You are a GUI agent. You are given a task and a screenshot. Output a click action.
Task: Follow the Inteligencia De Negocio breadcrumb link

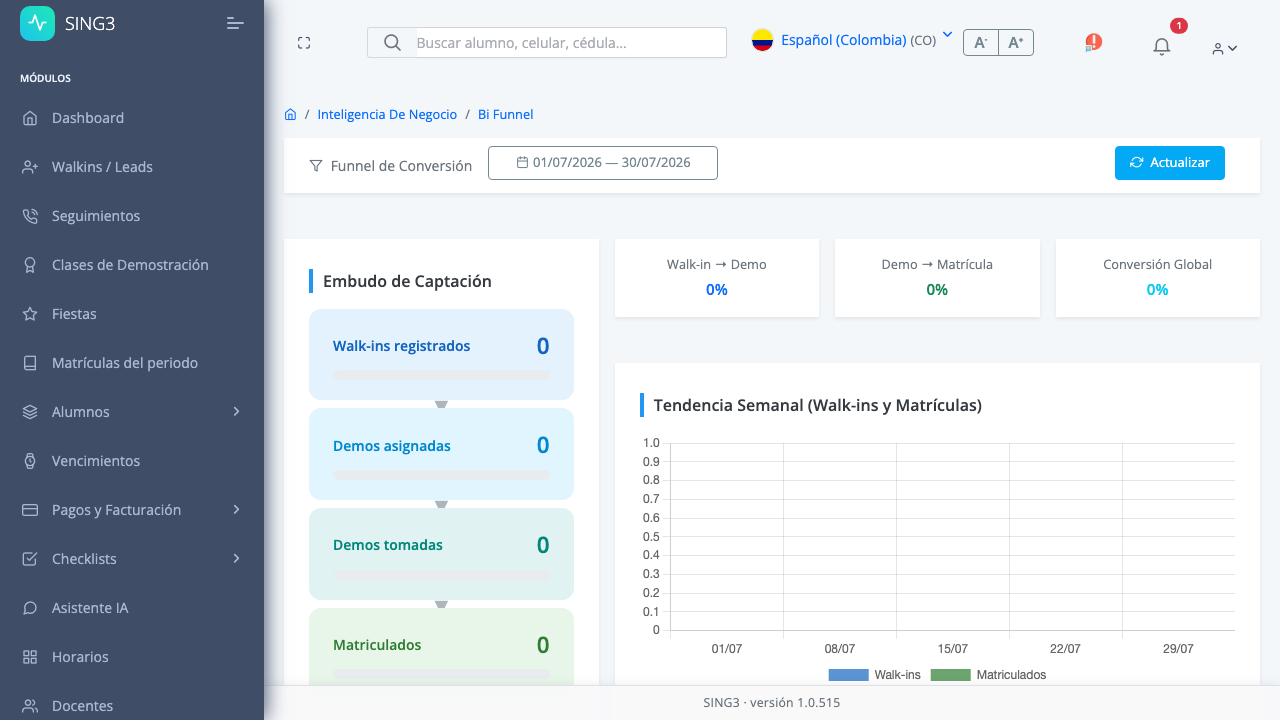pyautogui.click(x=387, y=114)
